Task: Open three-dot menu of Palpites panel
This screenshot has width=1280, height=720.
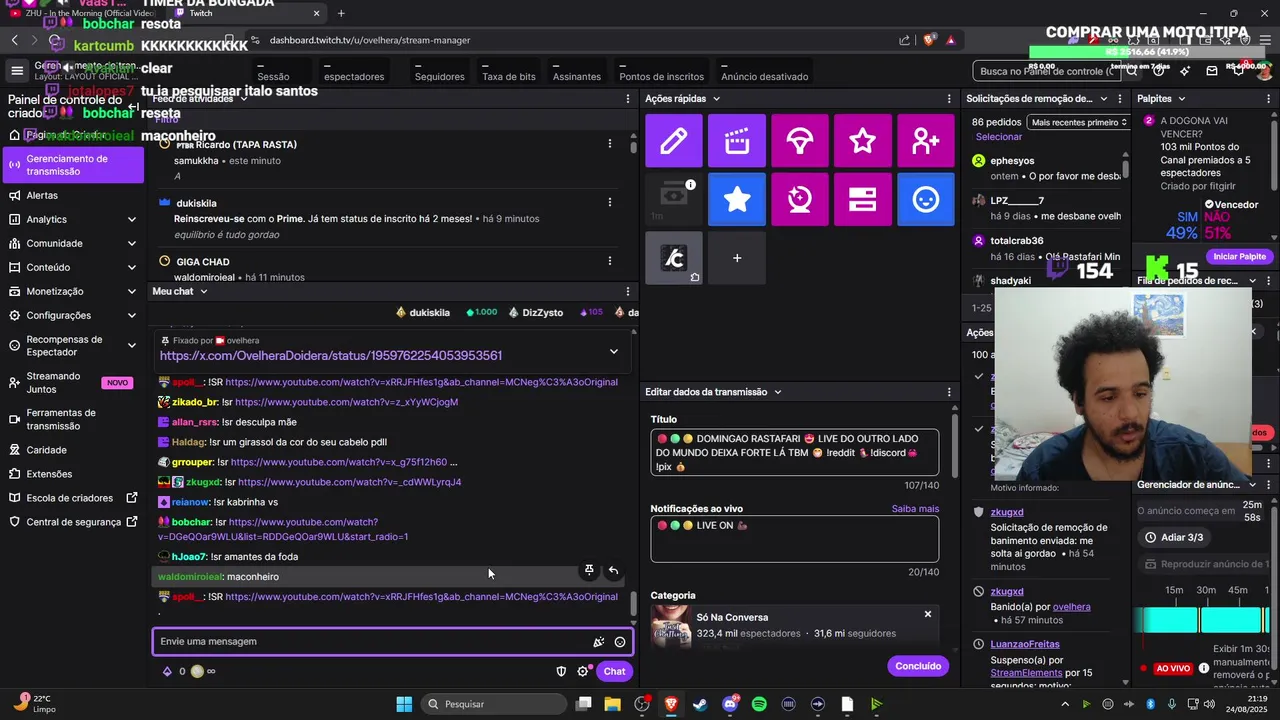Action: tap(1269, 99)
